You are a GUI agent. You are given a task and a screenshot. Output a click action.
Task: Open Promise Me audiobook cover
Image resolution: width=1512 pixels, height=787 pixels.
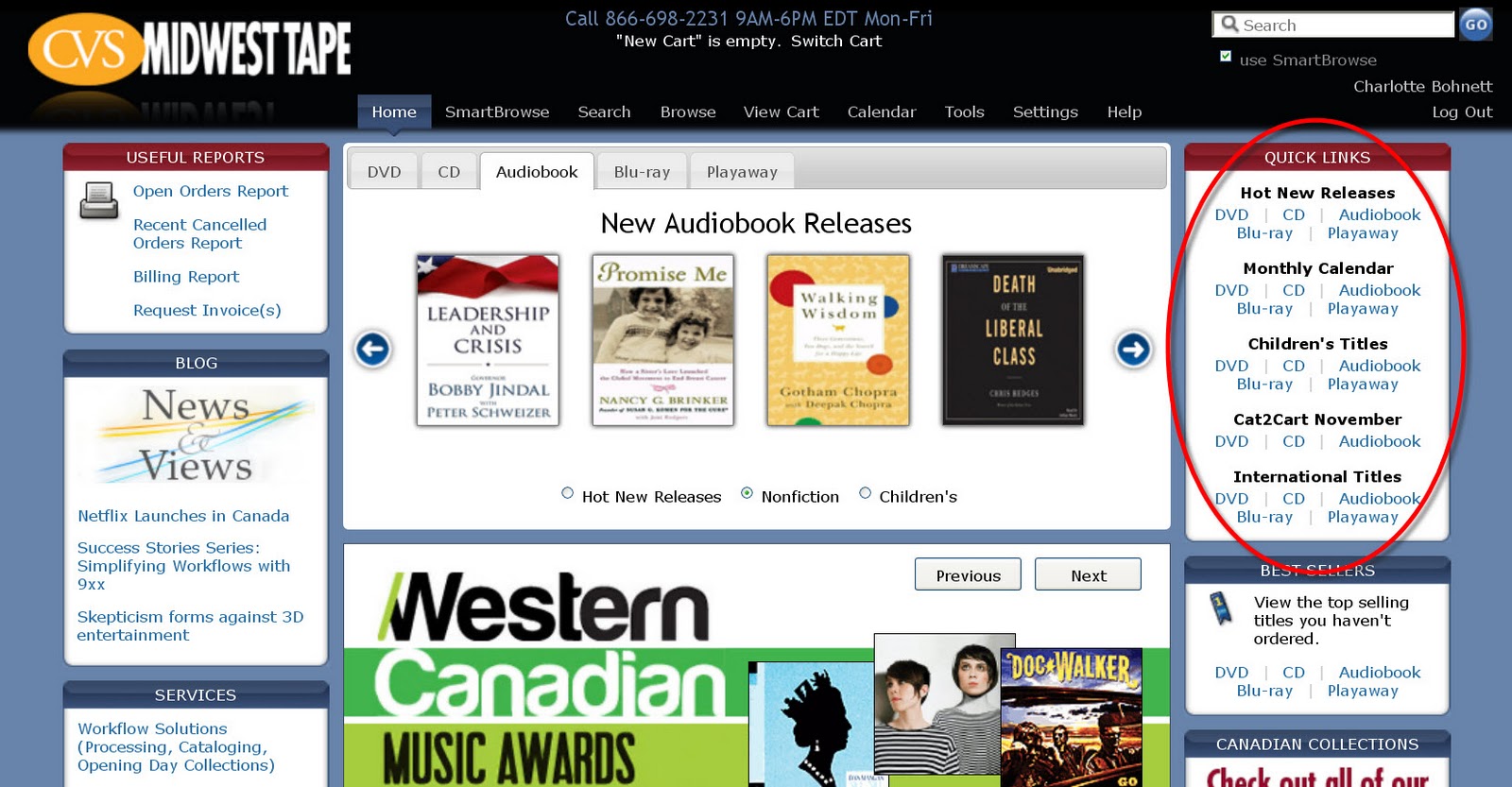[x=663, y=340]
